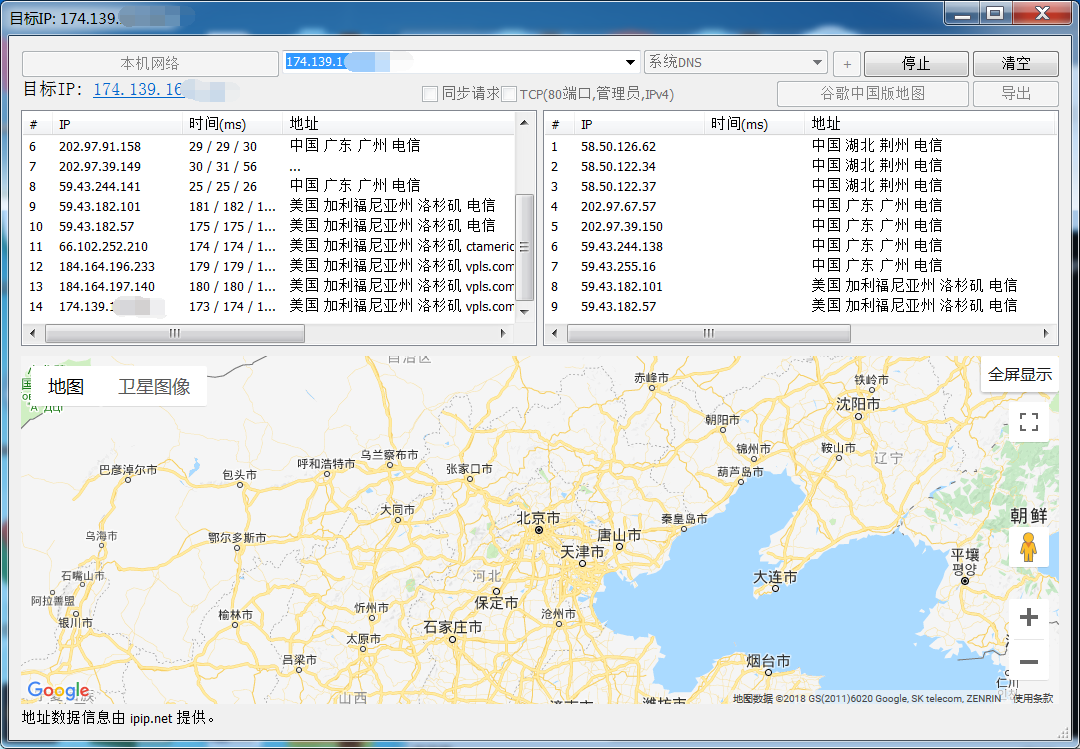Zoom out the map with minus icon
1080x749 pixels.
click(1028, 662)
